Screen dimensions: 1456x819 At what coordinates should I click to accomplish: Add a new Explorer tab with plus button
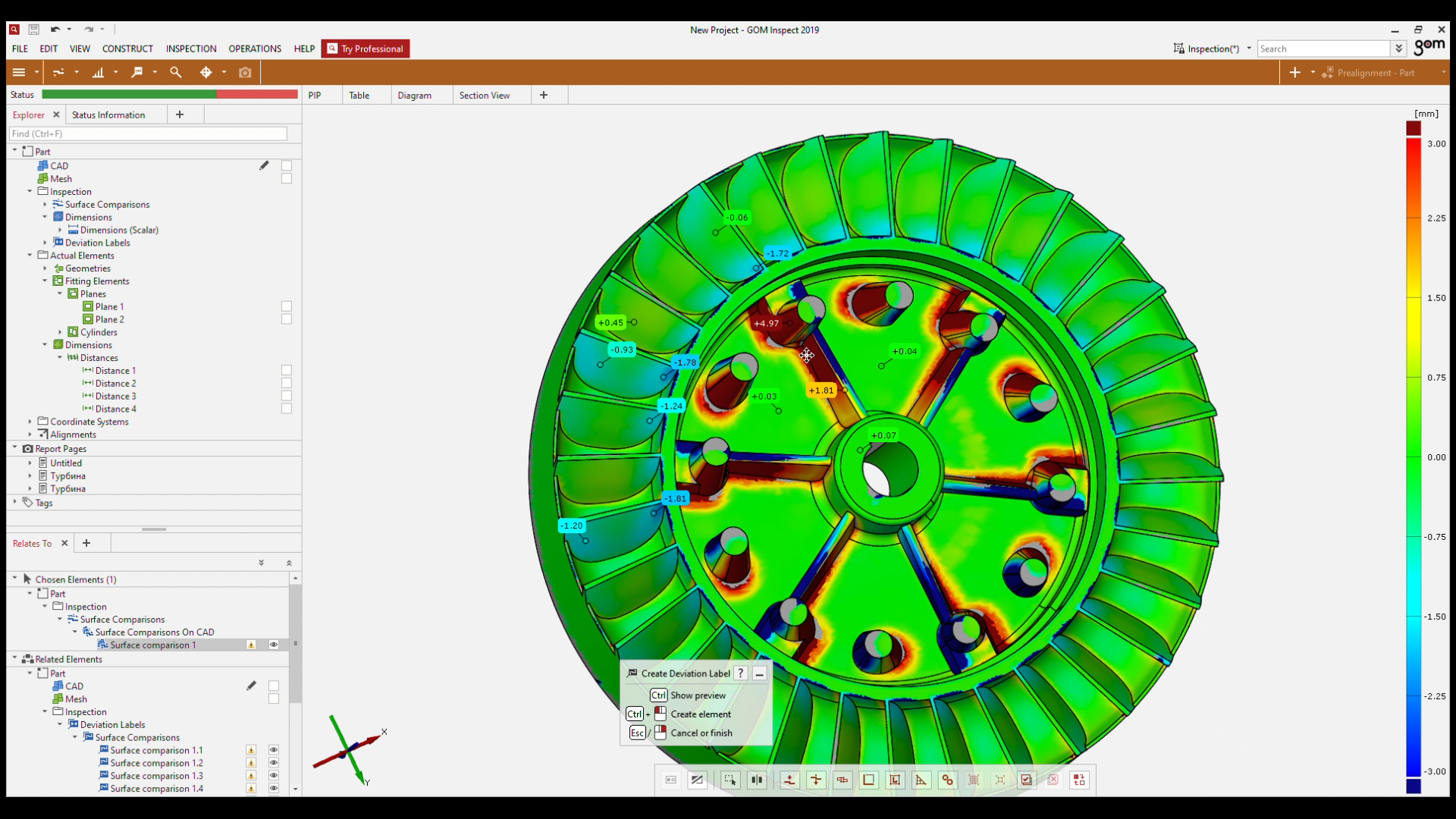pyautogui.click(x=180, y=115)
